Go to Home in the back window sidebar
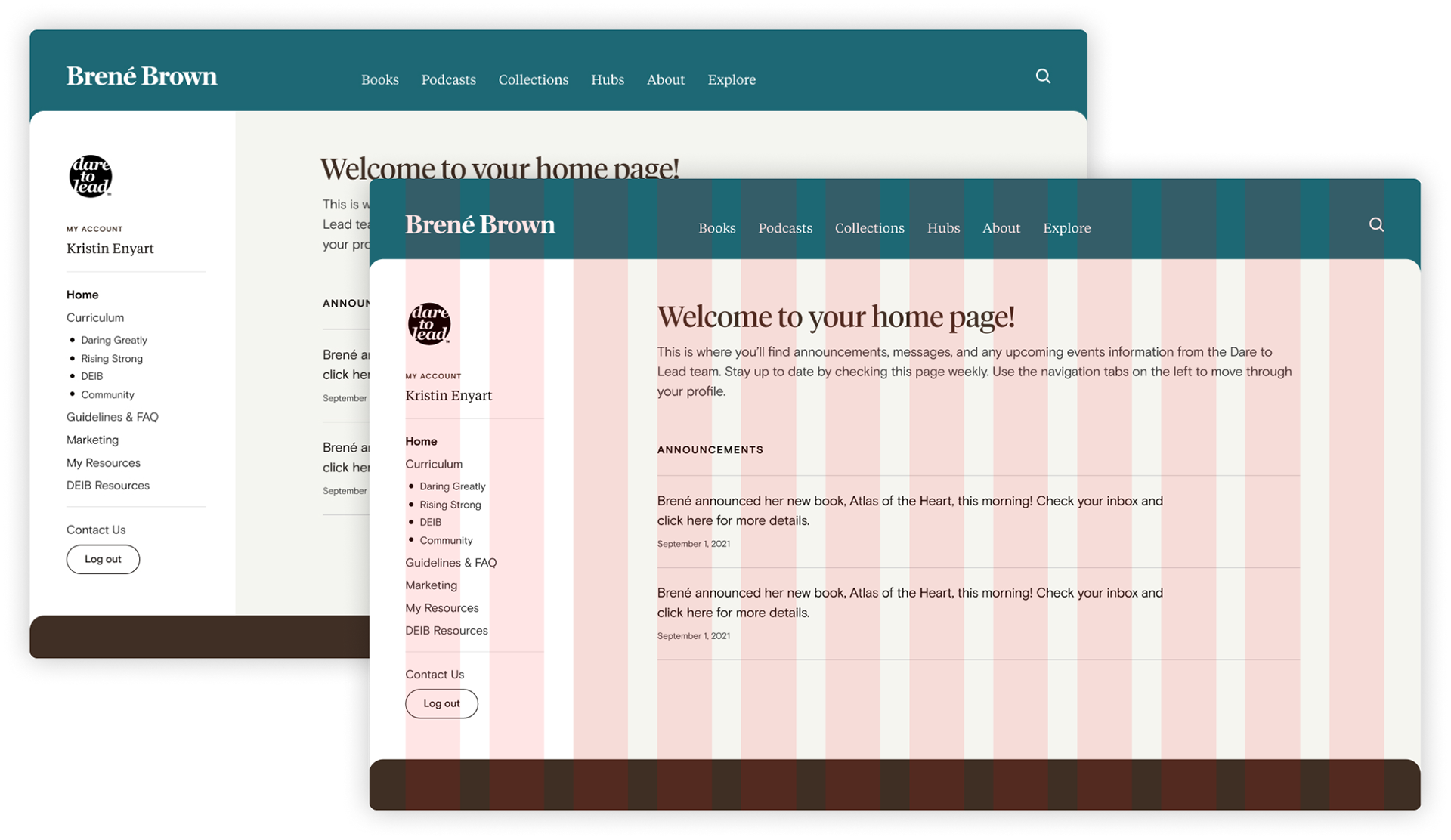 pyautogui.click(x=82, y=295)
